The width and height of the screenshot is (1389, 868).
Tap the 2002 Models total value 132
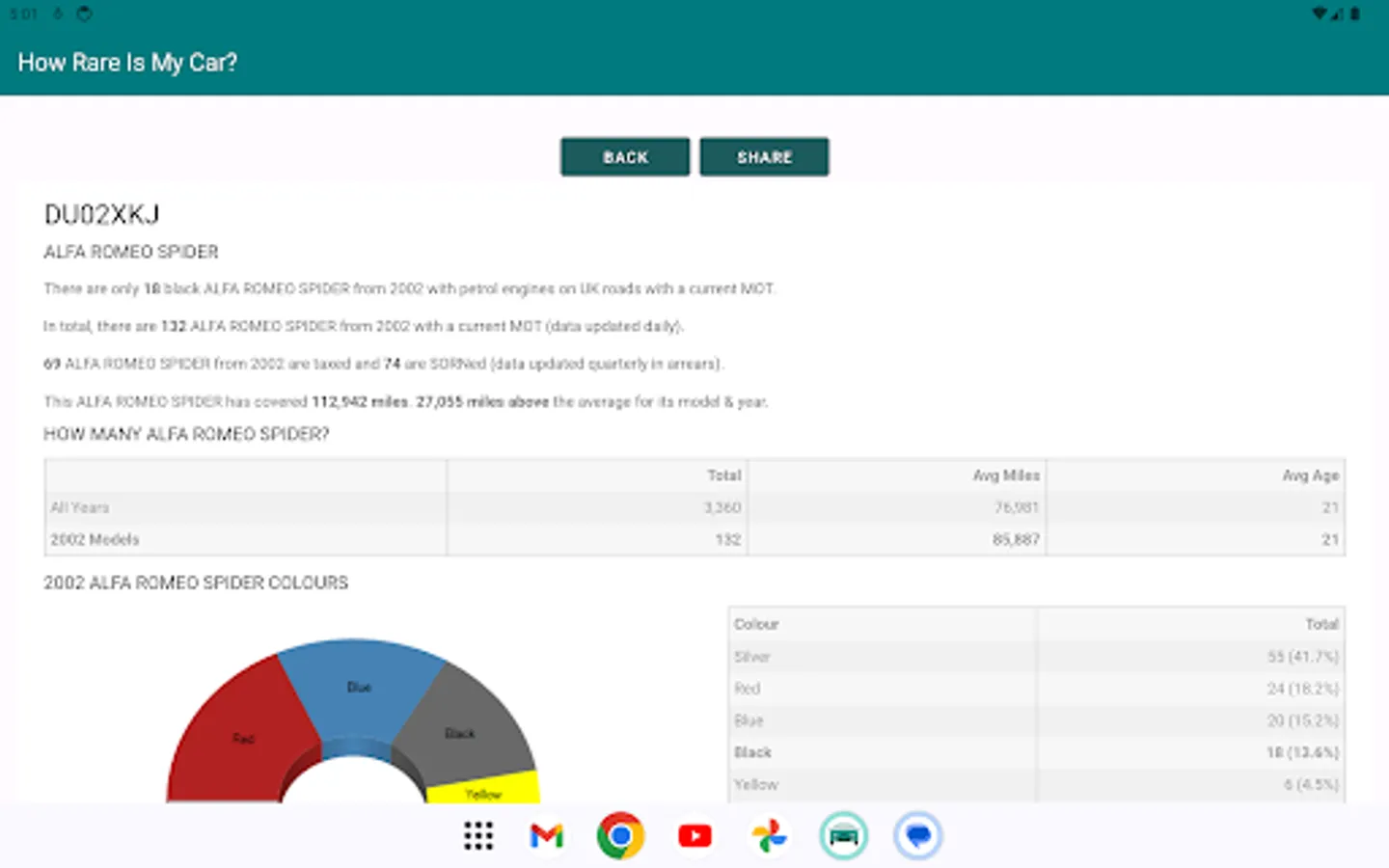click(x=728, y=539)
